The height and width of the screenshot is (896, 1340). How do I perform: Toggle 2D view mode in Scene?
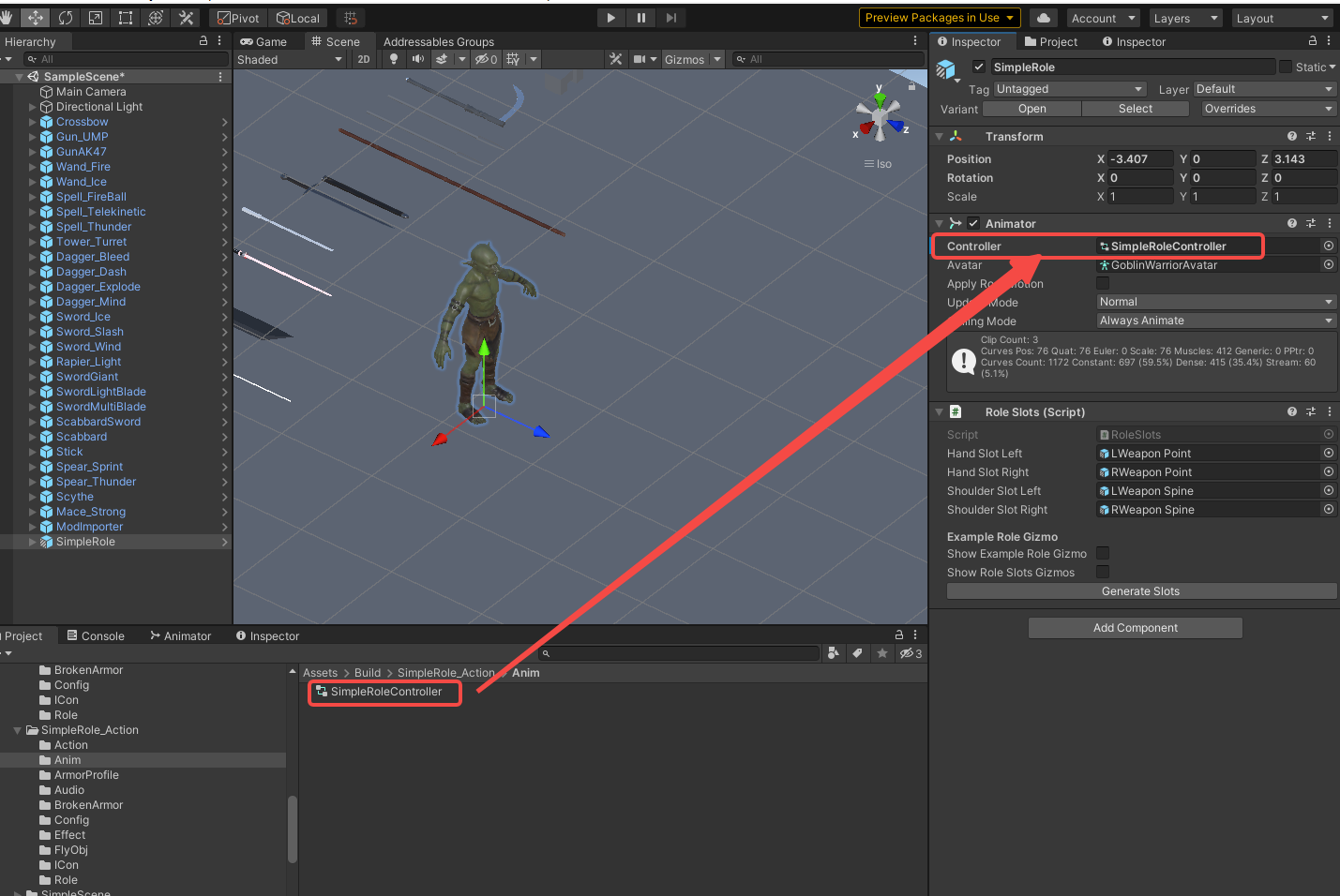tap(364, 59)
